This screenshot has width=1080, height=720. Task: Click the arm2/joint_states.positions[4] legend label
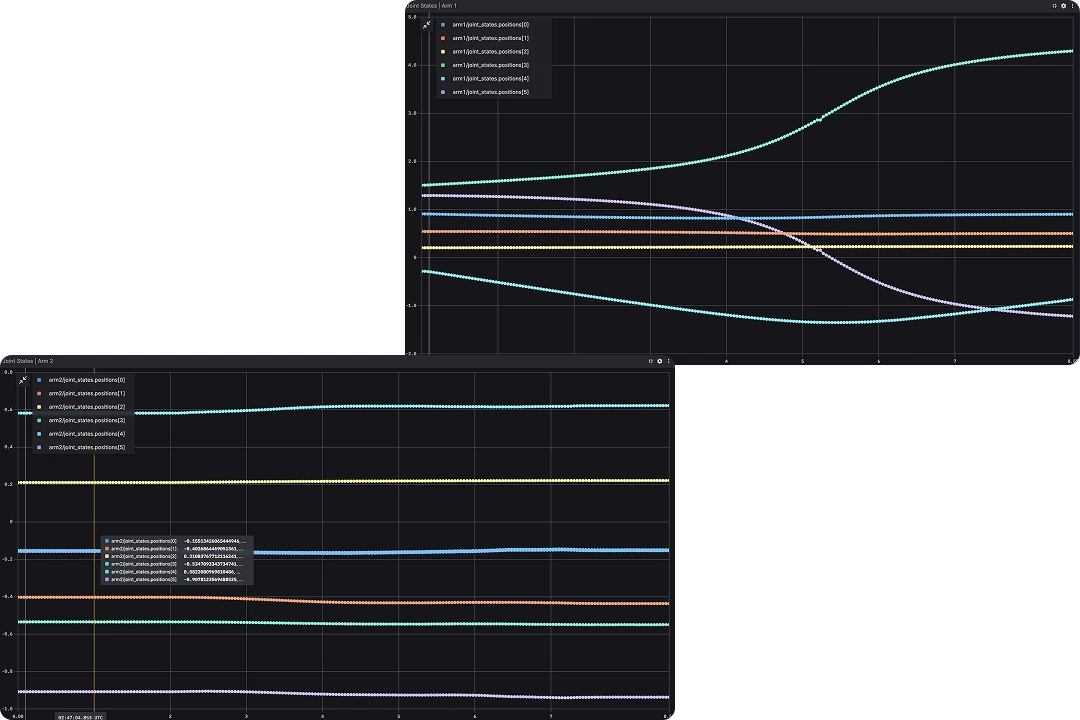(87, 434)
